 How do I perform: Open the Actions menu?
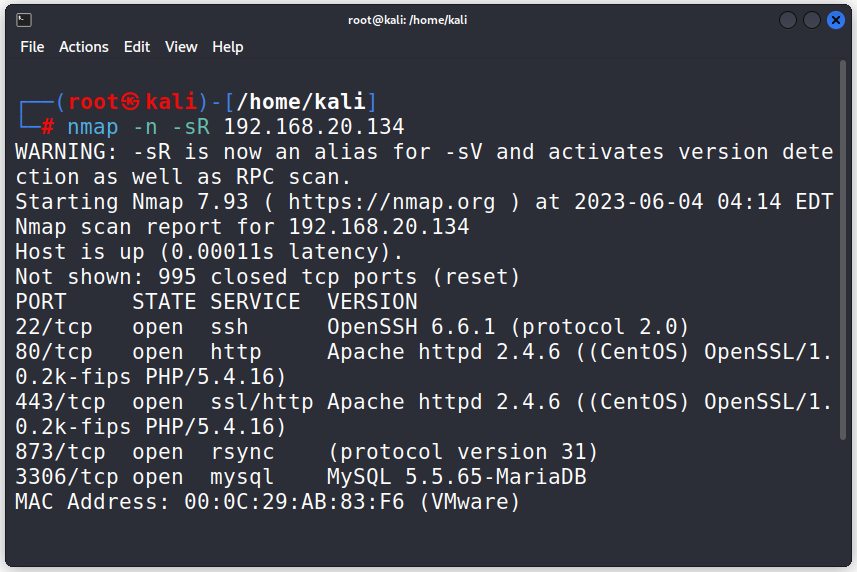point(84,47)
